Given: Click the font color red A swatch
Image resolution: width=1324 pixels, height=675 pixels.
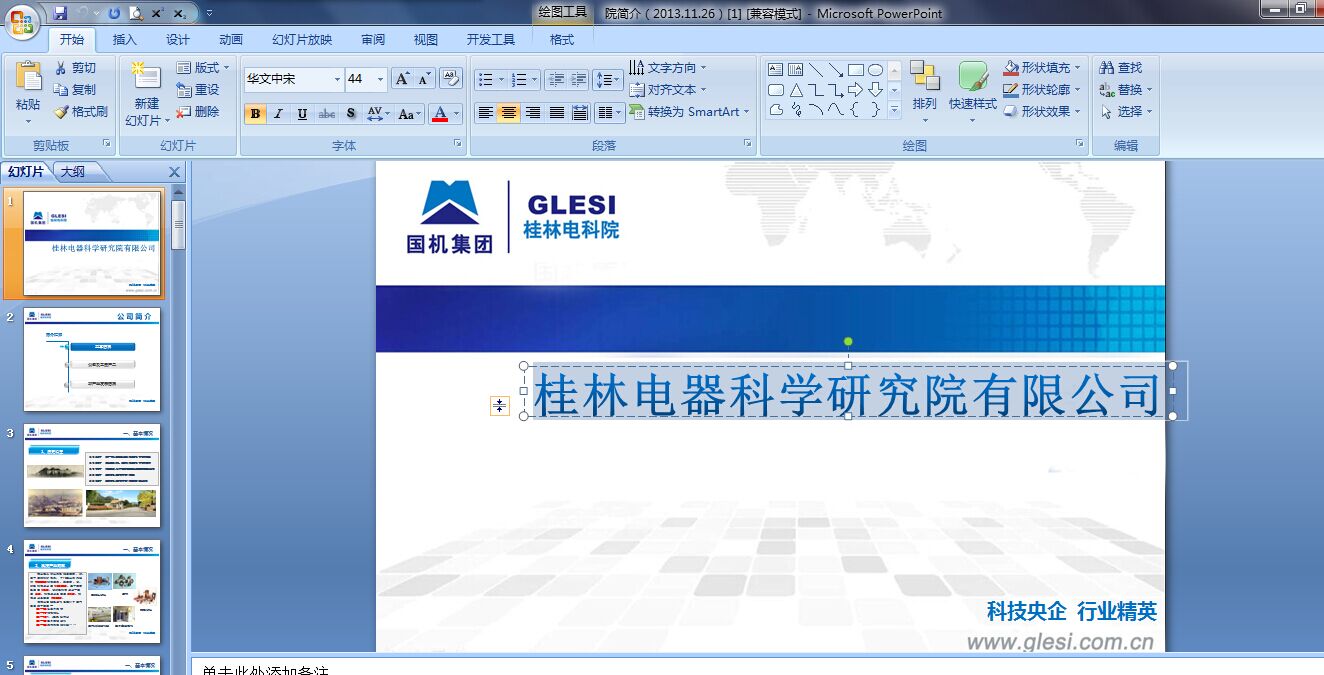Looking at the screenshot, I should click(x=439, y=114).
